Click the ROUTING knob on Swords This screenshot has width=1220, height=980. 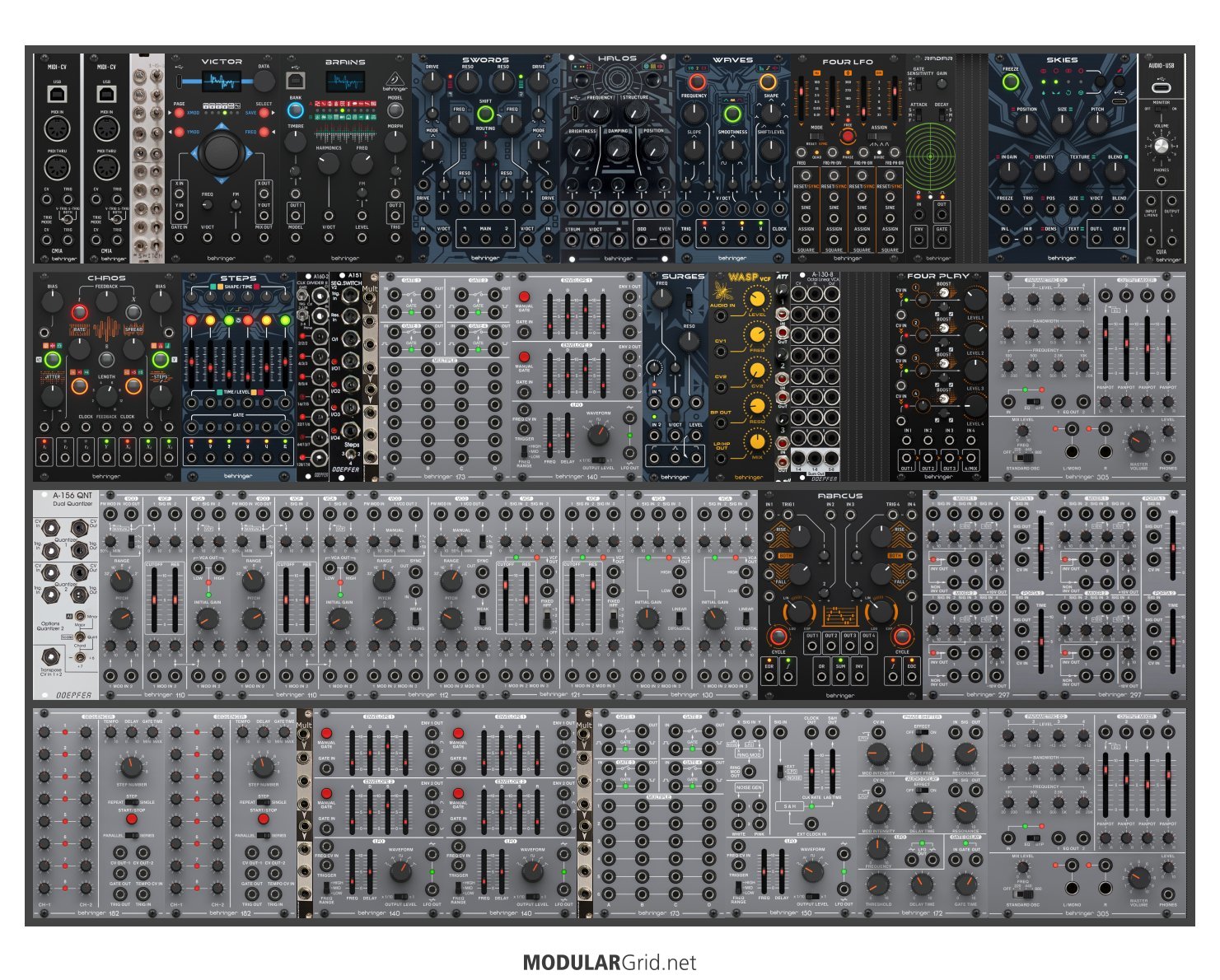[x=485, y=148]
